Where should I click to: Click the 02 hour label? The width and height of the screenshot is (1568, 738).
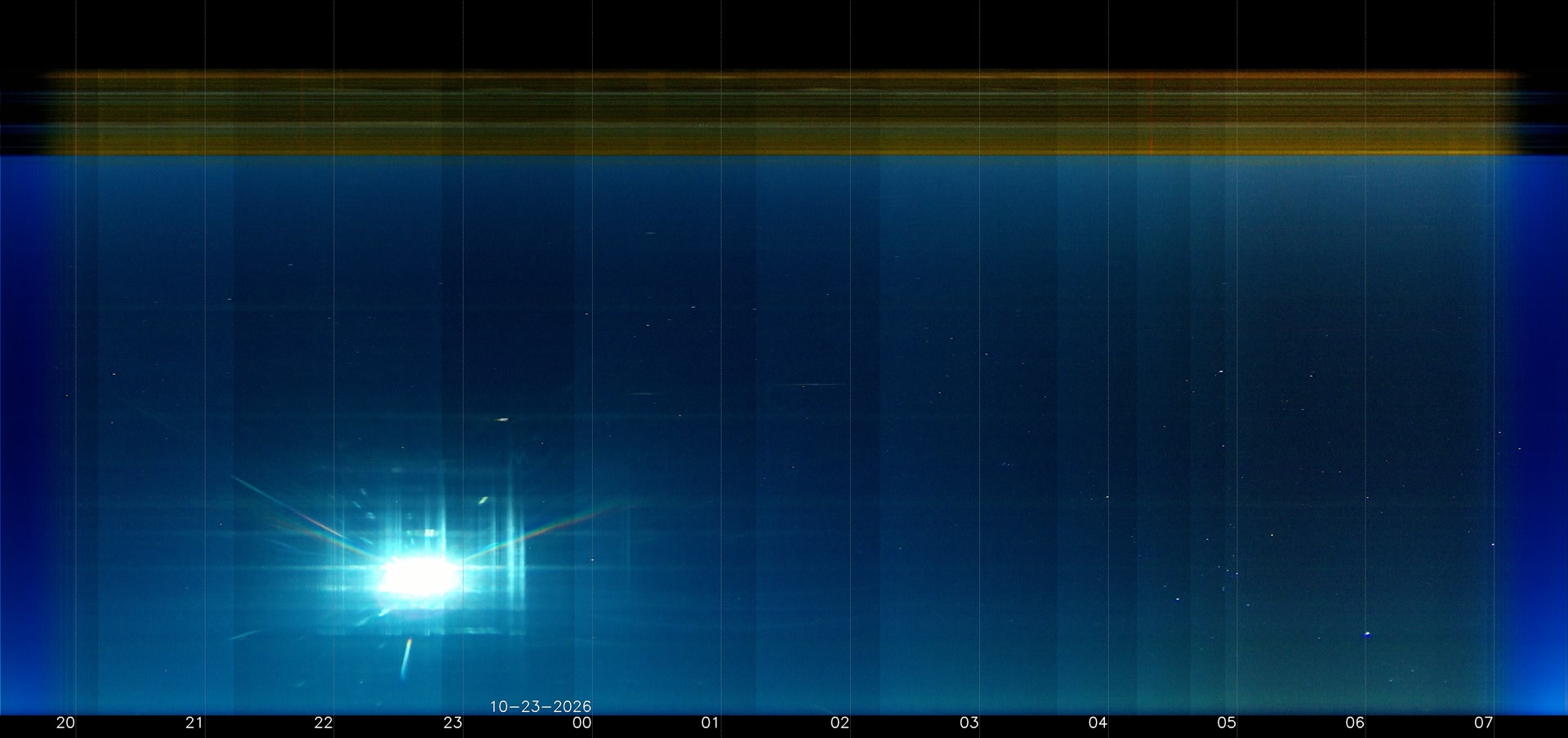tap(840, 722)
